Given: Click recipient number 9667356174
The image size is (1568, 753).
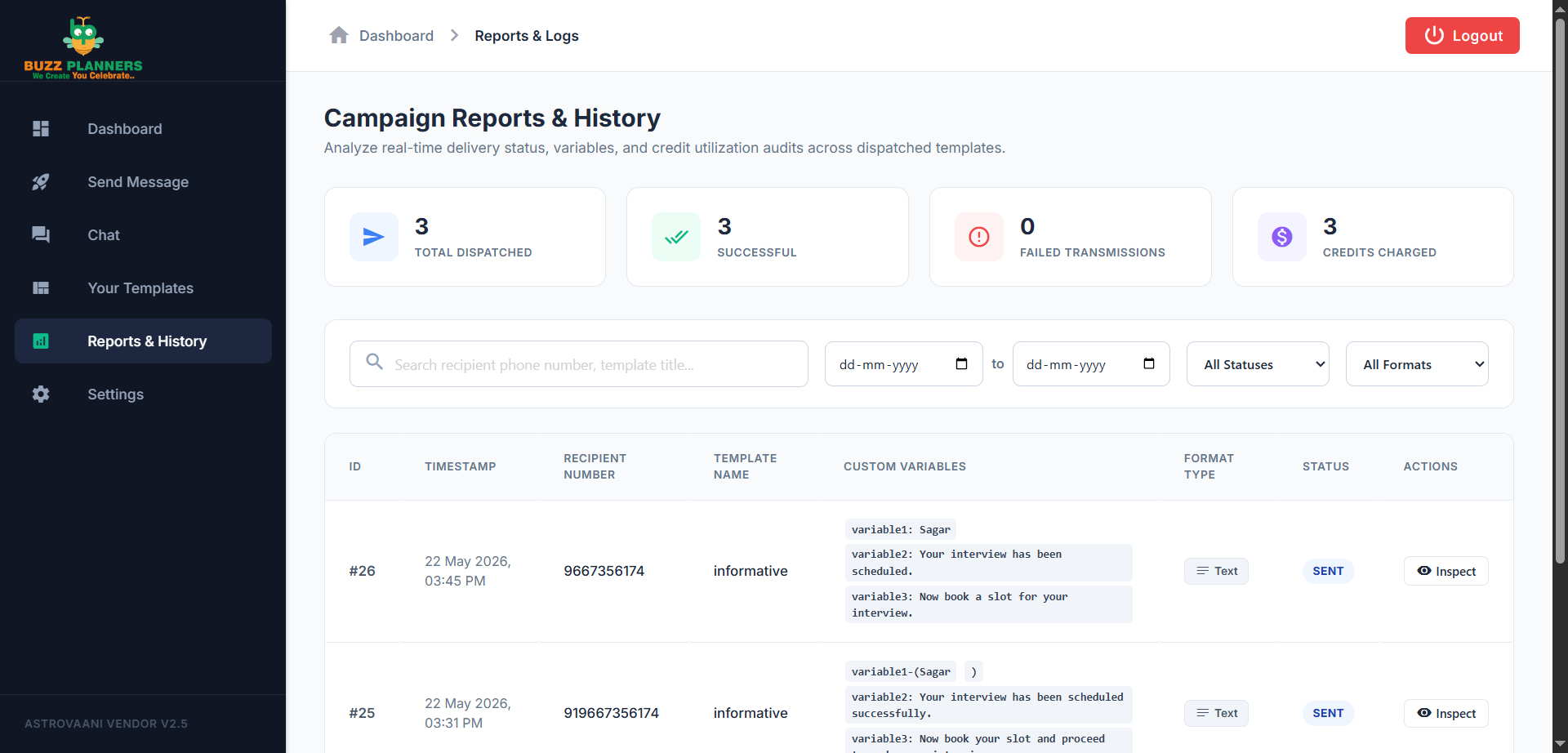Looking at the screenshot, I should coord(604,571).
